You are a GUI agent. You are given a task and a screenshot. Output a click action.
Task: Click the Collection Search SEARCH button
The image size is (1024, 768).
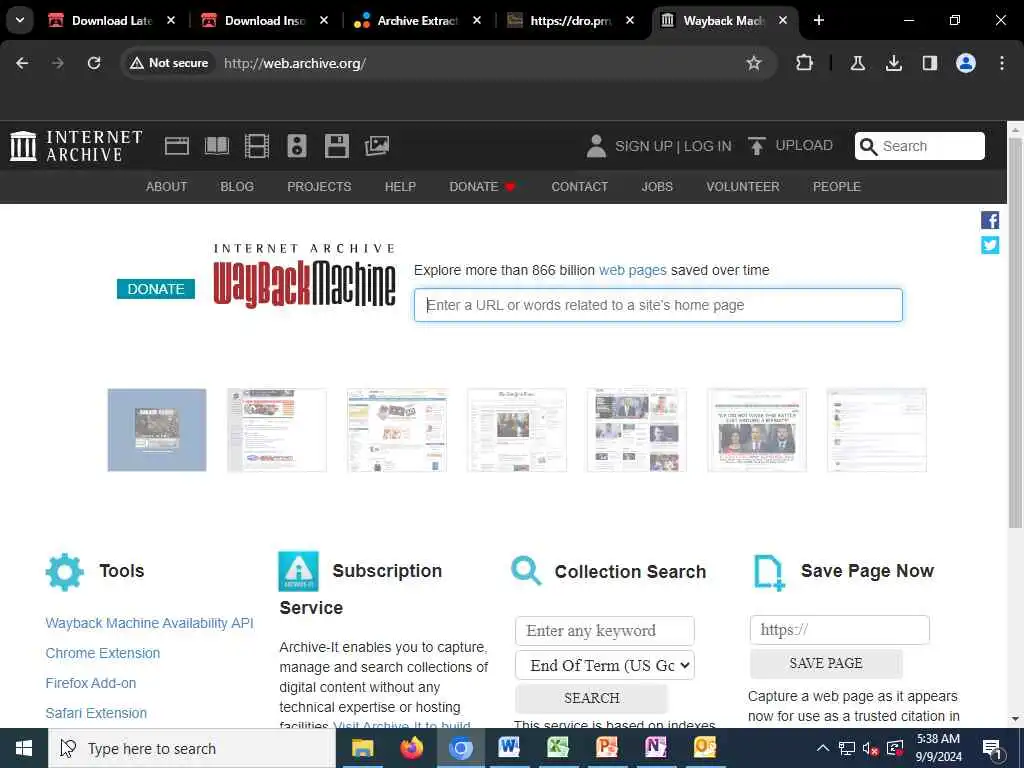point(592,698)
